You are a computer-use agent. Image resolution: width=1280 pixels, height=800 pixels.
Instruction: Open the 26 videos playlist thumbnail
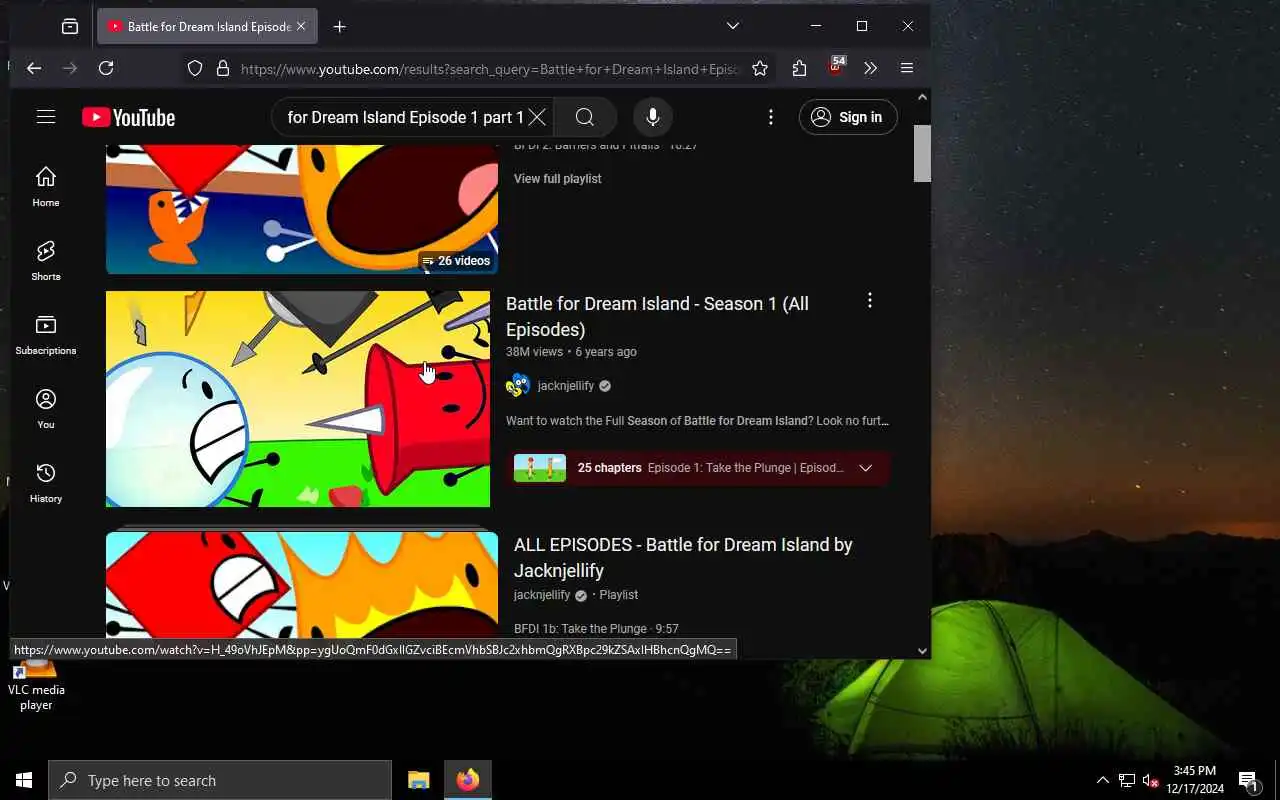tap(302, 209)
